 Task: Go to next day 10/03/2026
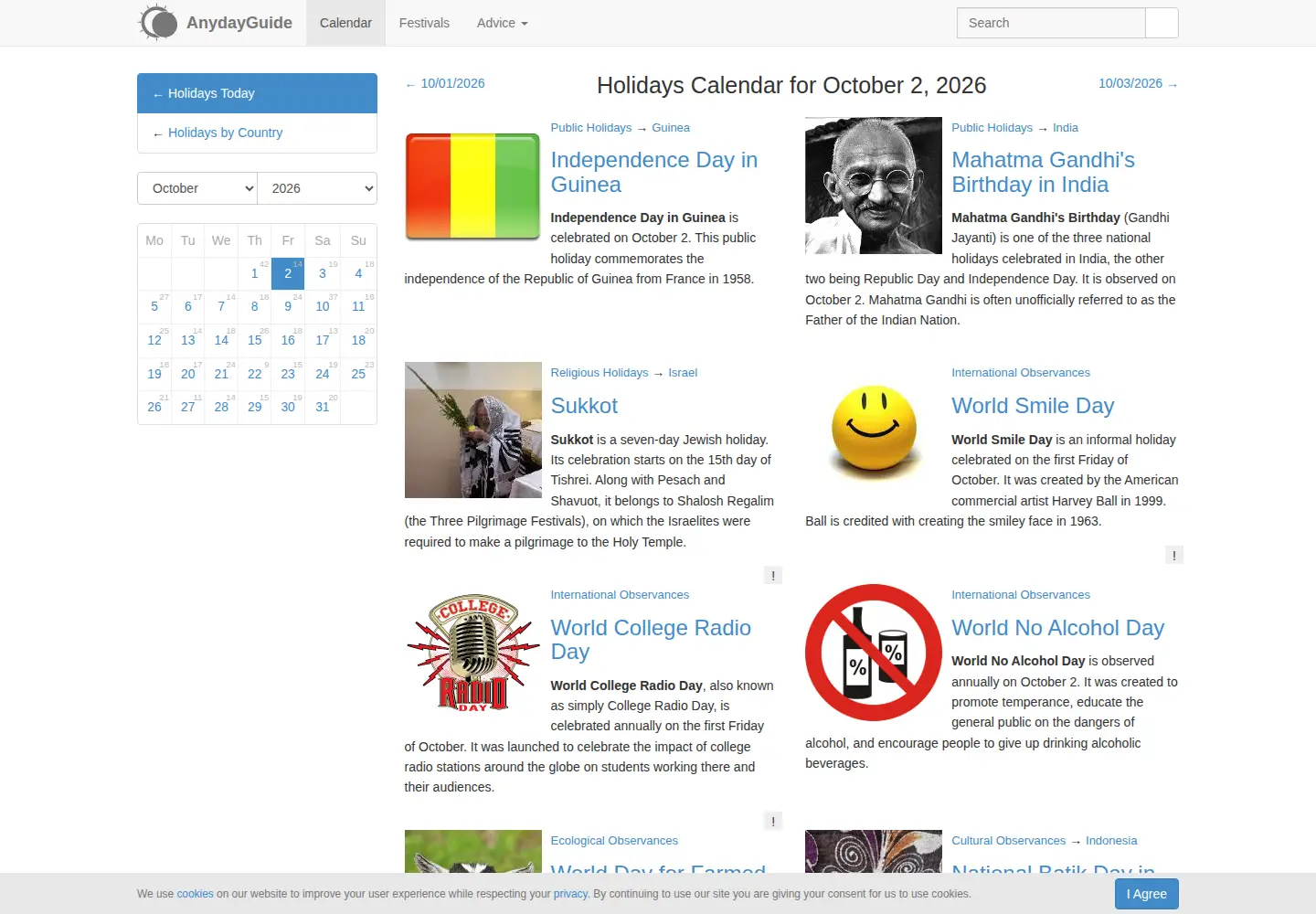(x=1139, y=83)
